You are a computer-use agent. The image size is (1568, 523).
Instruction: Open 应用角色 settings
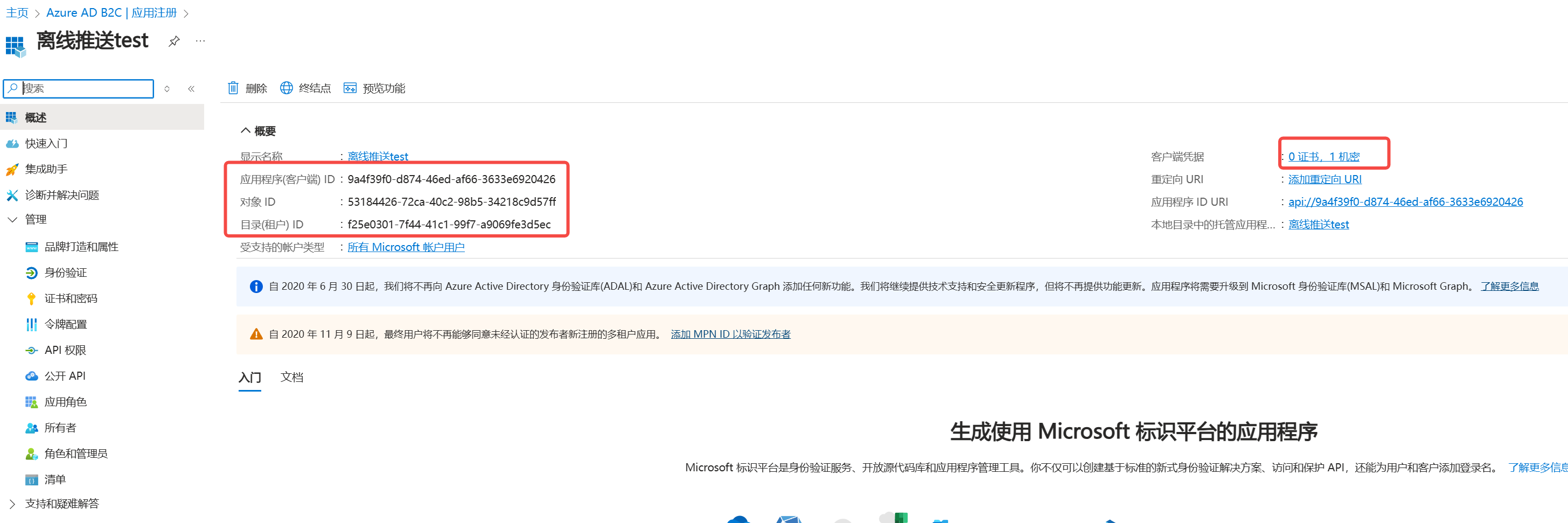pyautogui.click(x=67, y=401)
